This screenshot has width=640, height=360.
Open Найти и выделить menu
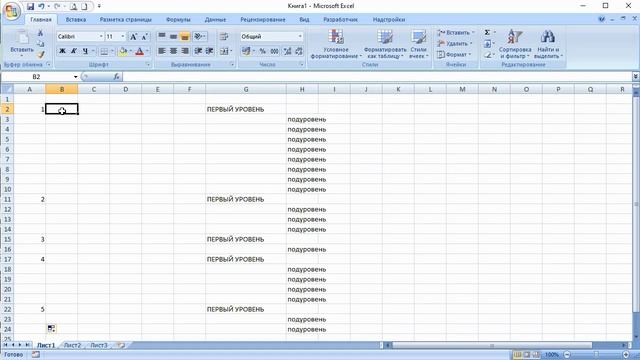(x=548, y=44)
